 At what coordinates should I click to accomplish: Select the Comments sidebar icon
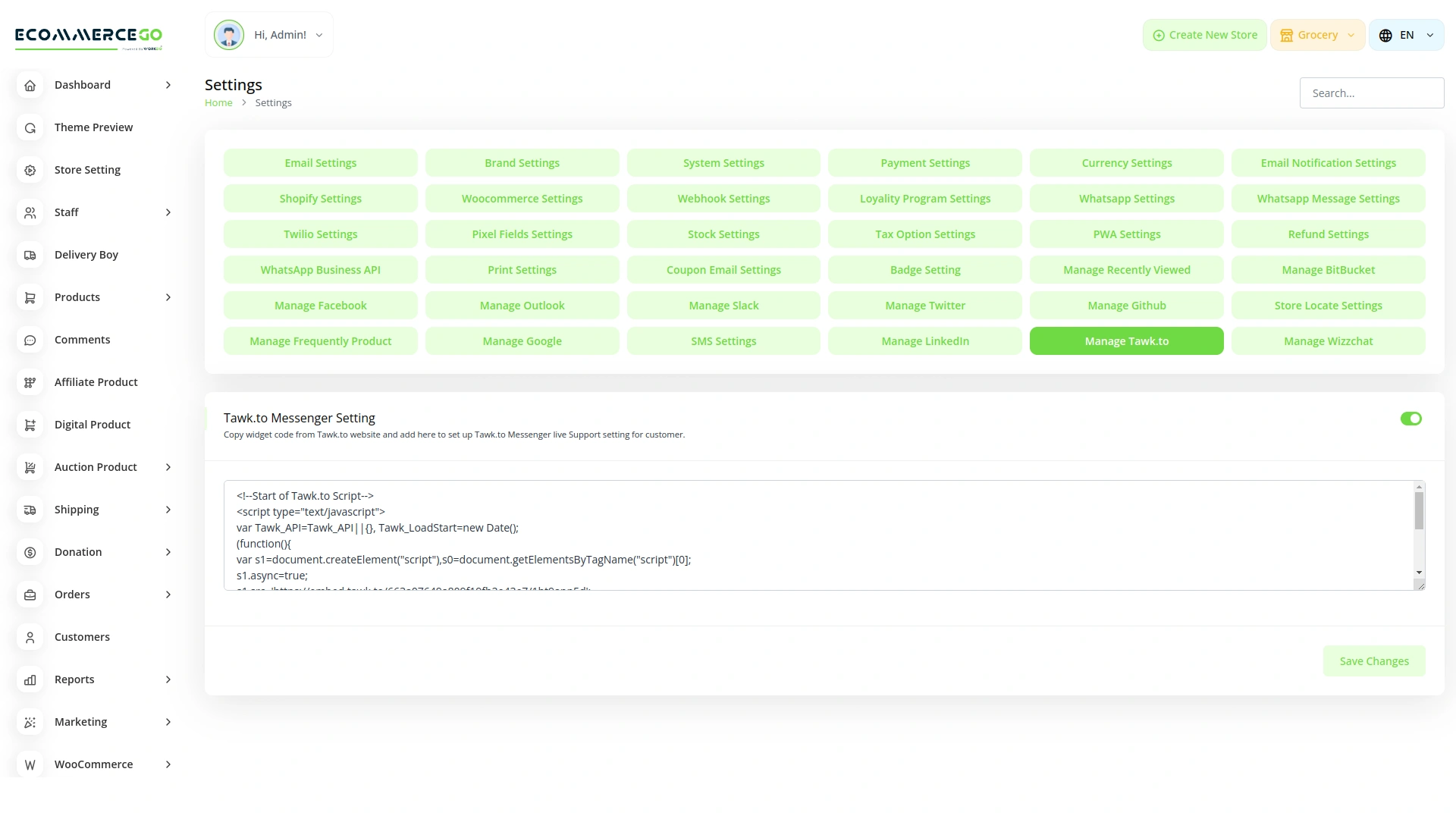click(30, 340)
